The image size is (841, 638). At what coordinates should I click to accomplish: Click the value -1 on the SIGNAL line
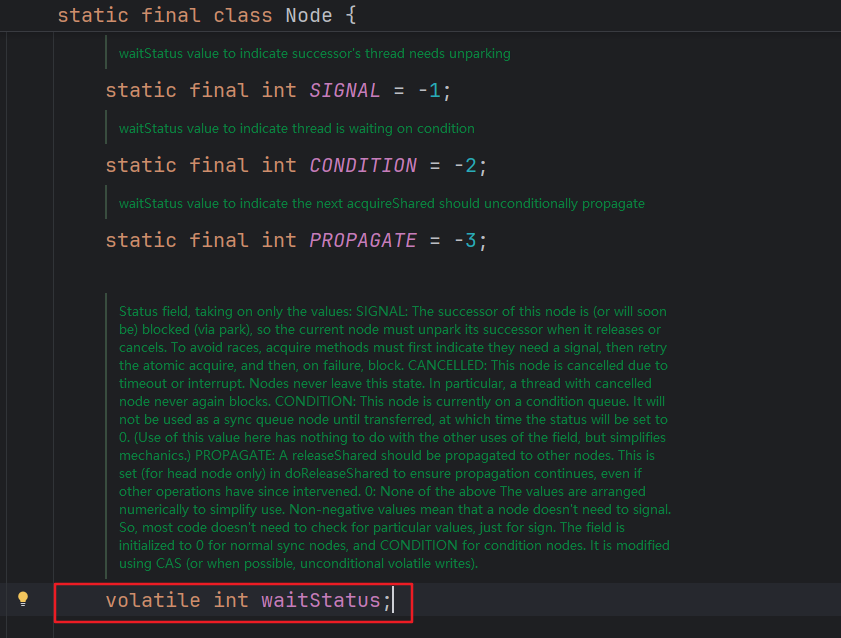coord(430,90)
